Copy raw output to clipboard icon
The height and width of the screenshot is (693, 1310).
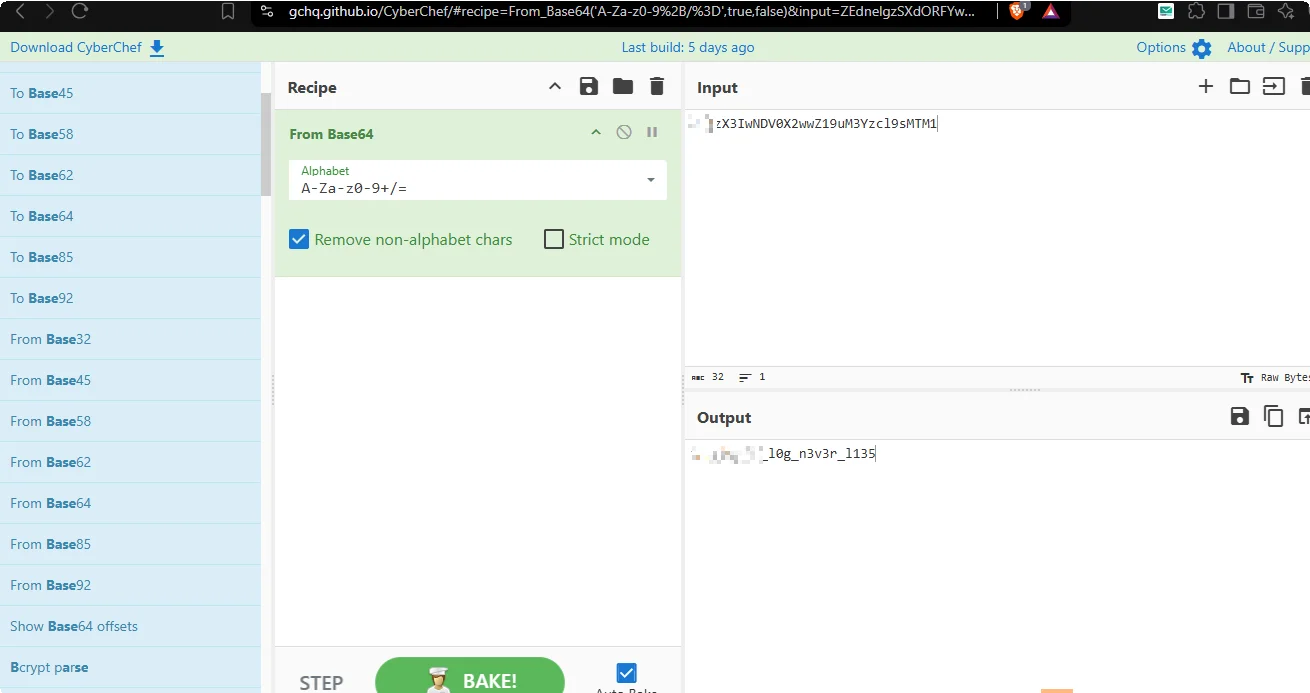[x=1274, y=417]
